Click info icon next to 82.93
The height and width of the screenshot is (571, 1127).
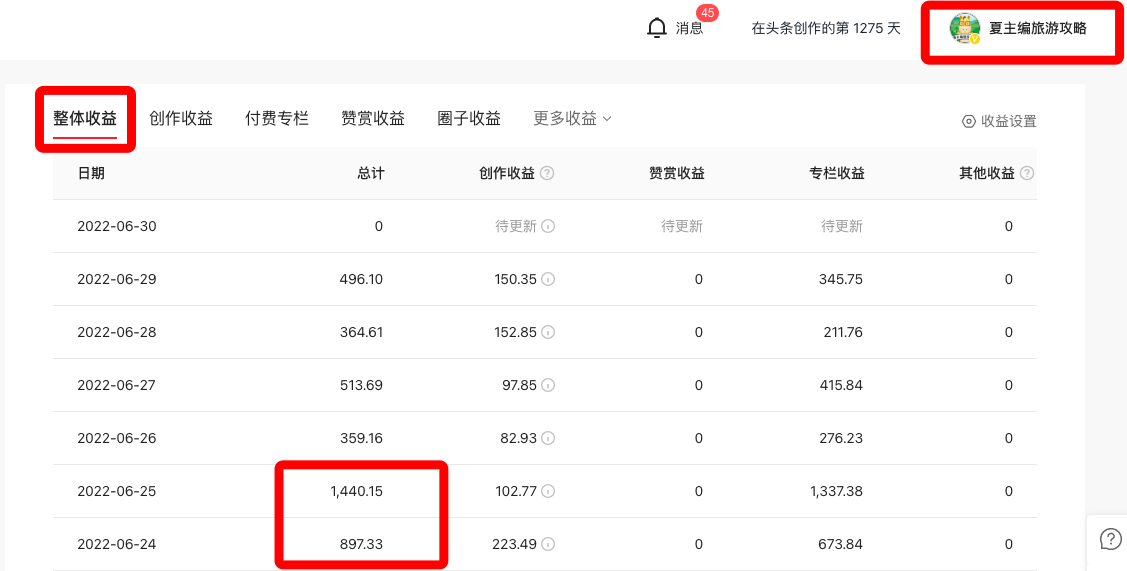tap(548, 438)
